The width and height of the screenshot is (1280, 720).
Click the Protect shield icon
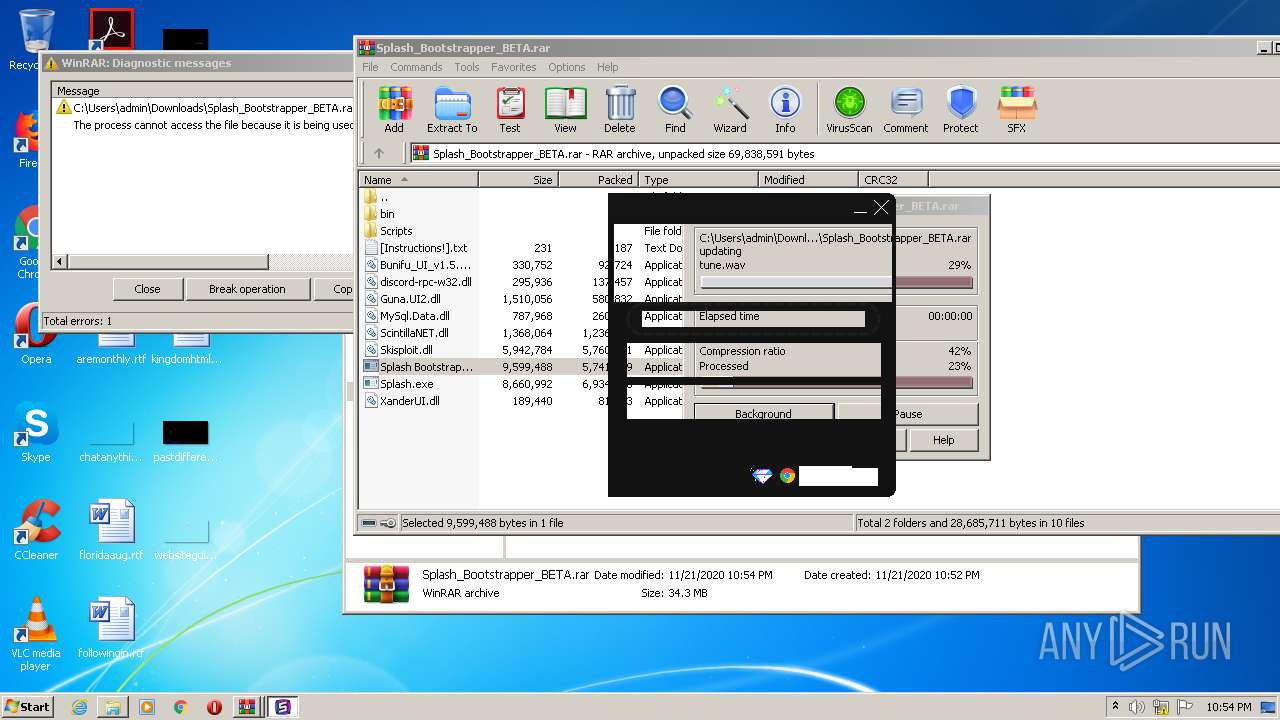point(961,110)
